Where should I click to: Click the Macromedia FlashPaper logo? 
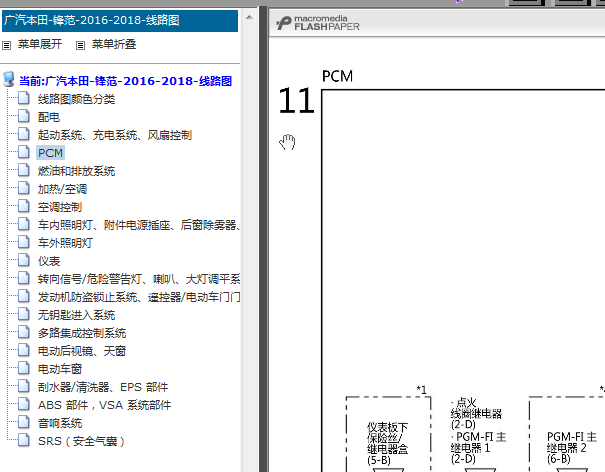coord(318,23)
